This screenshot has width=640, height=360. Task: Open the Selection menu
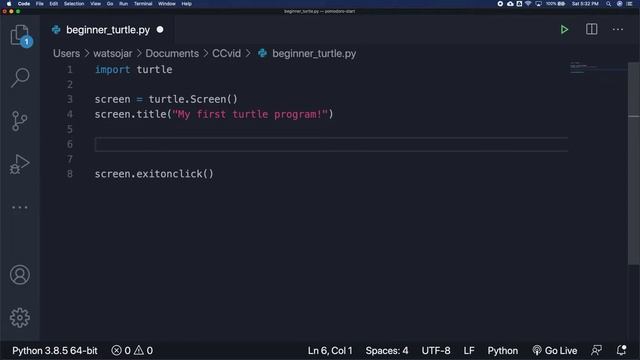74,4
